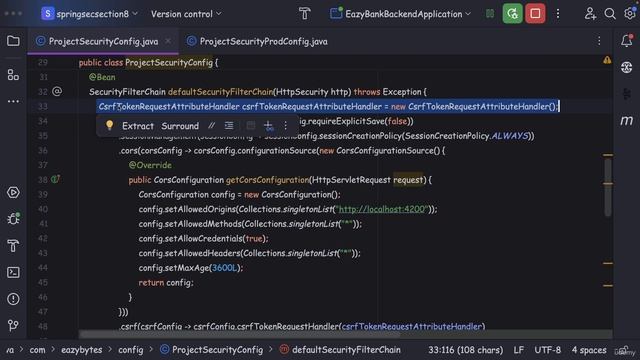The width and height of the screenshot is (640, 360).
Task: Open Search Everywhere magnifier icon
Action: pyautogui.click(x=610, y=14)
